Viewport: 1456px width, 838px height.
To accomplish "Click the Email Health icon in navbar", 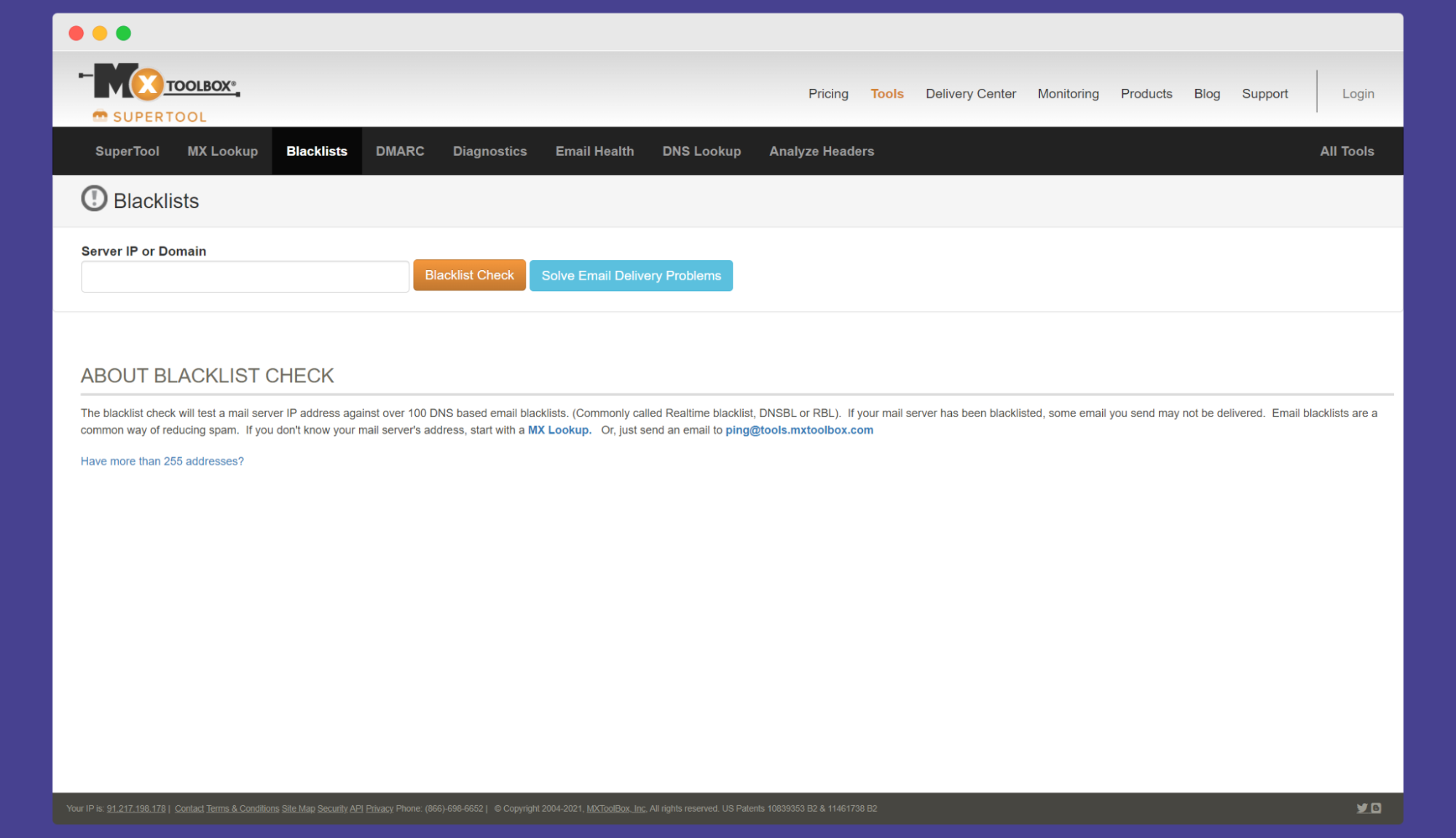I will [x=595, y=151].
